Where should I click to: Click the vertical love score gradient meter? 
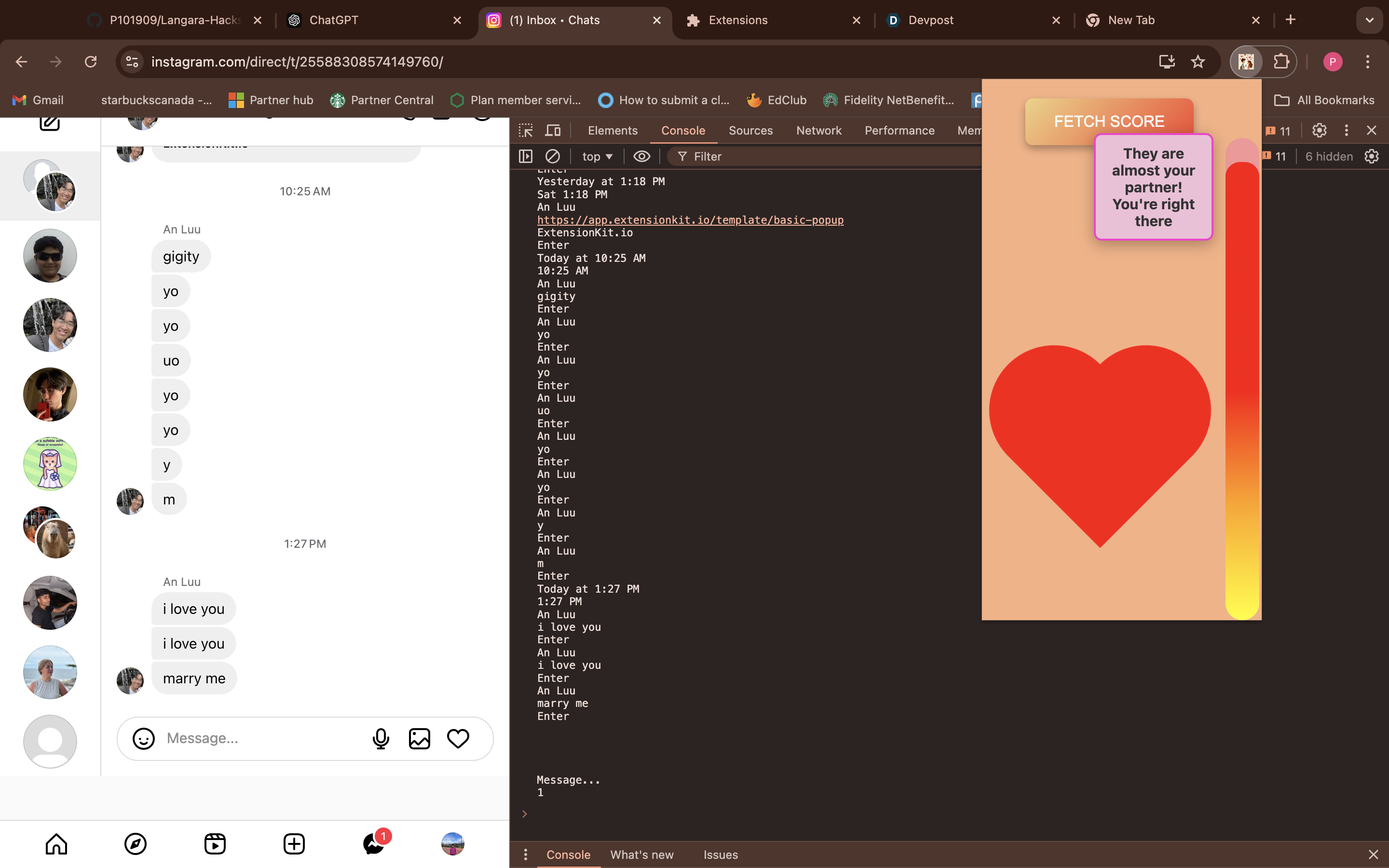pyautogui.click(x=1242, y=379)
